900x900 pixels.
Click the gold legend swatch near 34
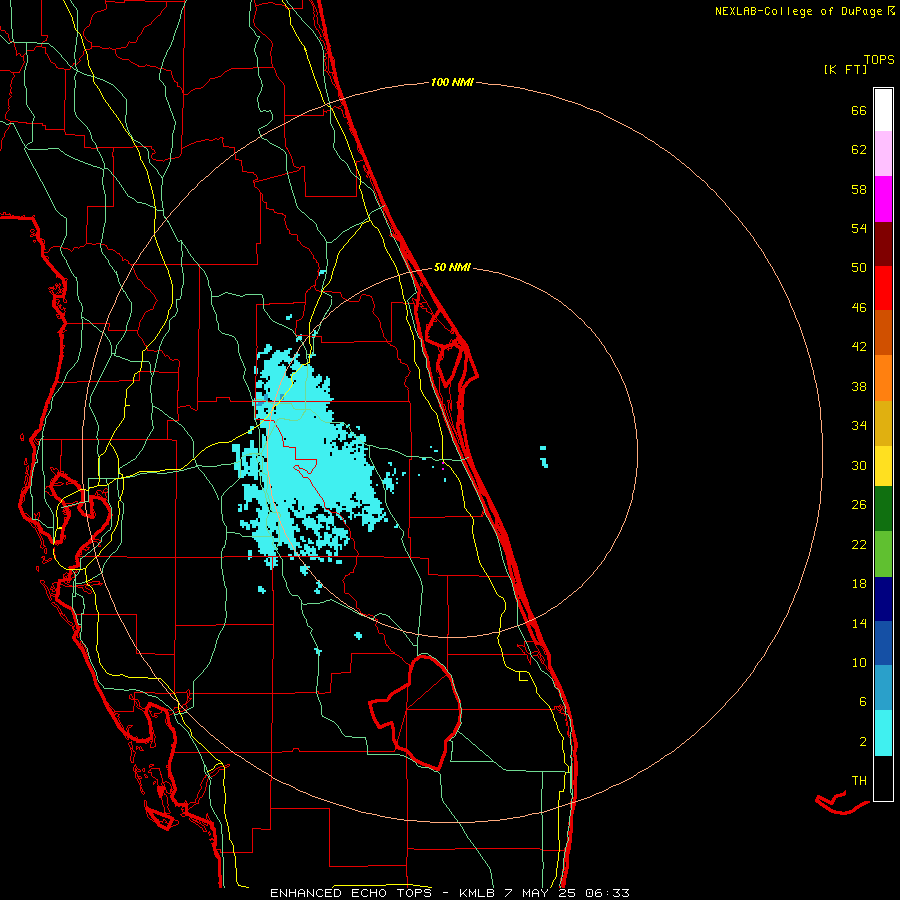883,423
